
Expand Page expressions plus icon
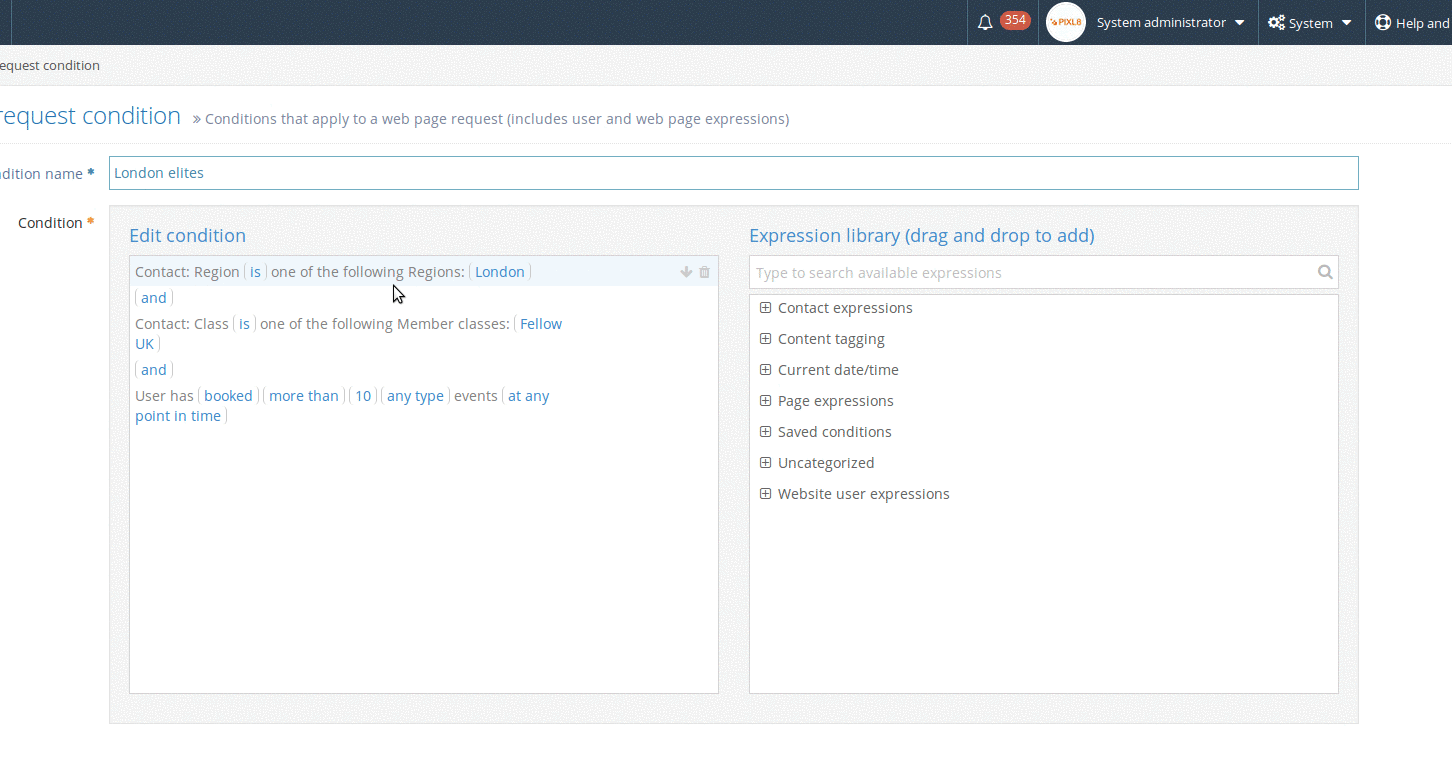765,401
